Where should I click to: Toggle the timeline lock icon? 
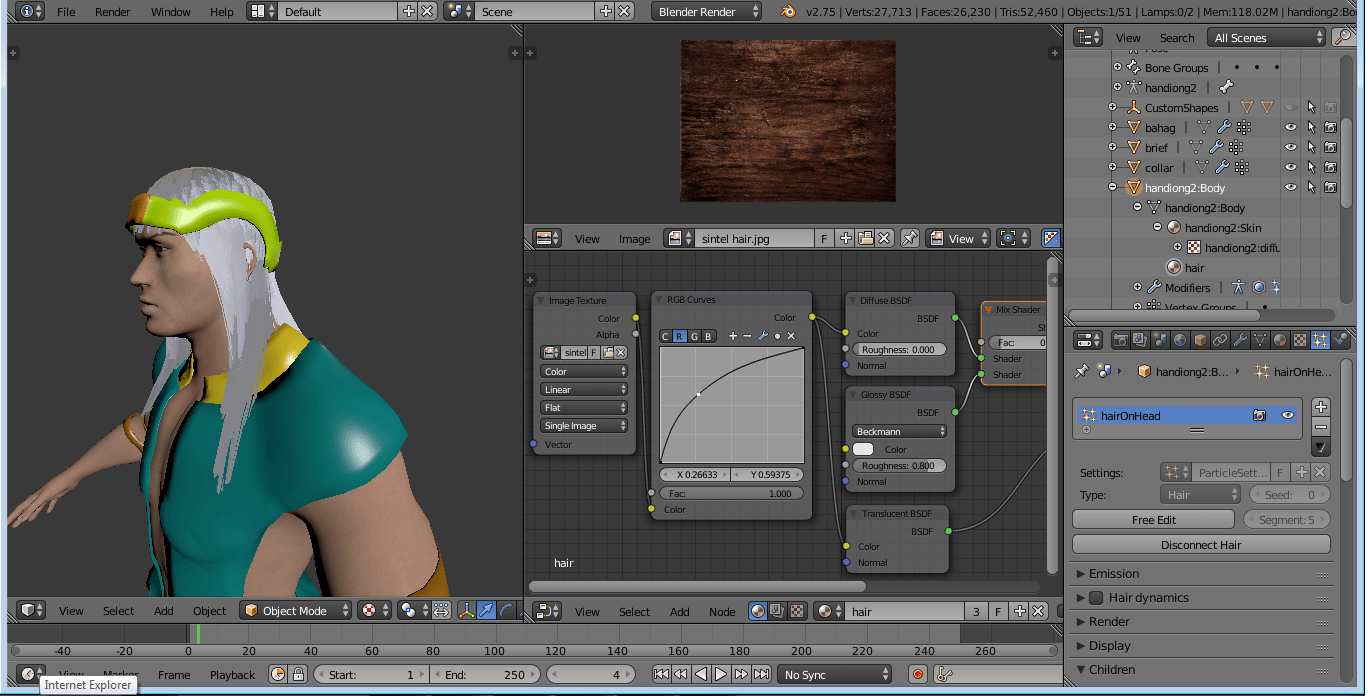298,674
